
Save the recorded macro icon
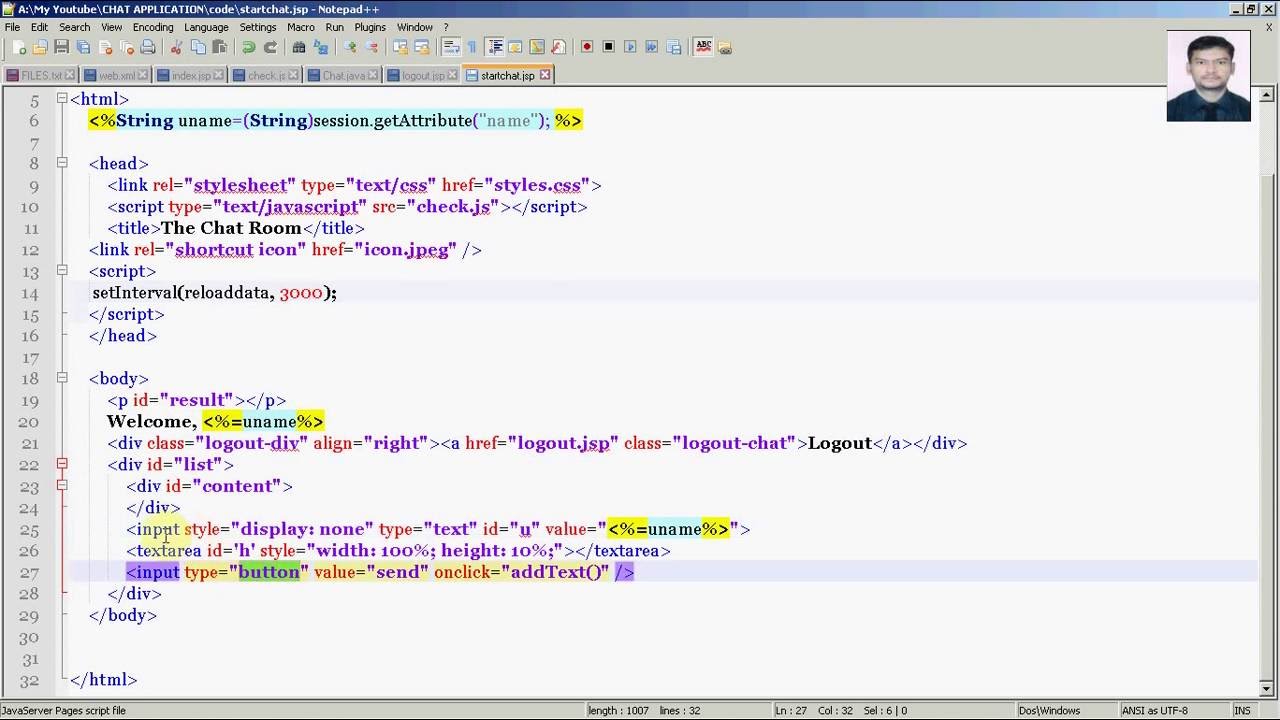[x=672, y=47]
